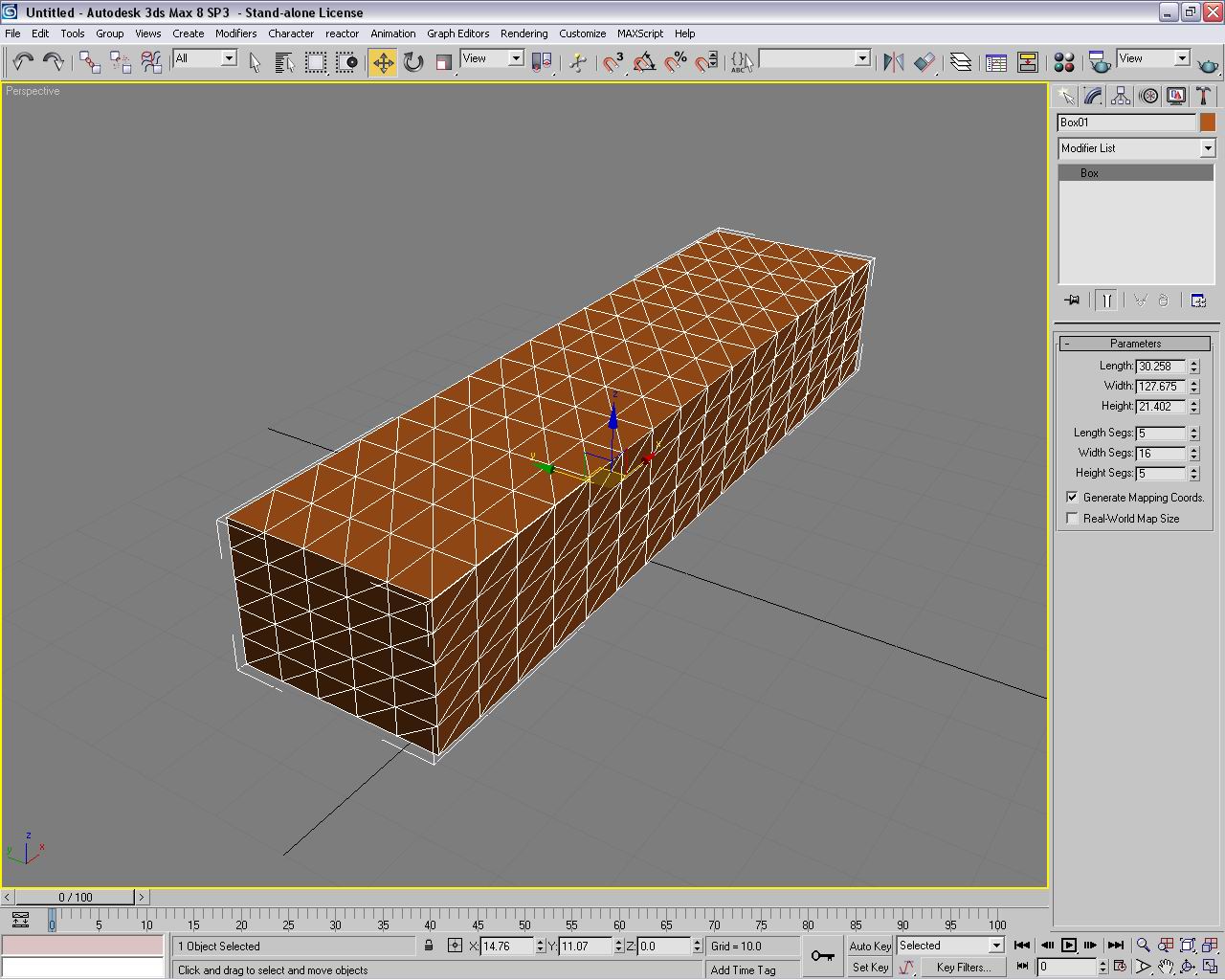Open Key Filters dialog
The image size is (1225, 980).
click(964, 968)
